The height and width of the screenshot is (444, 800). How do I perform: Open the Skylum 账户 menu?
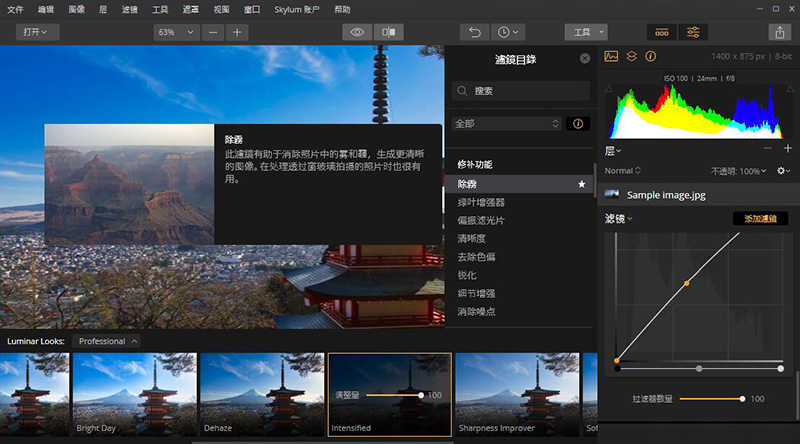coord(296,9)
